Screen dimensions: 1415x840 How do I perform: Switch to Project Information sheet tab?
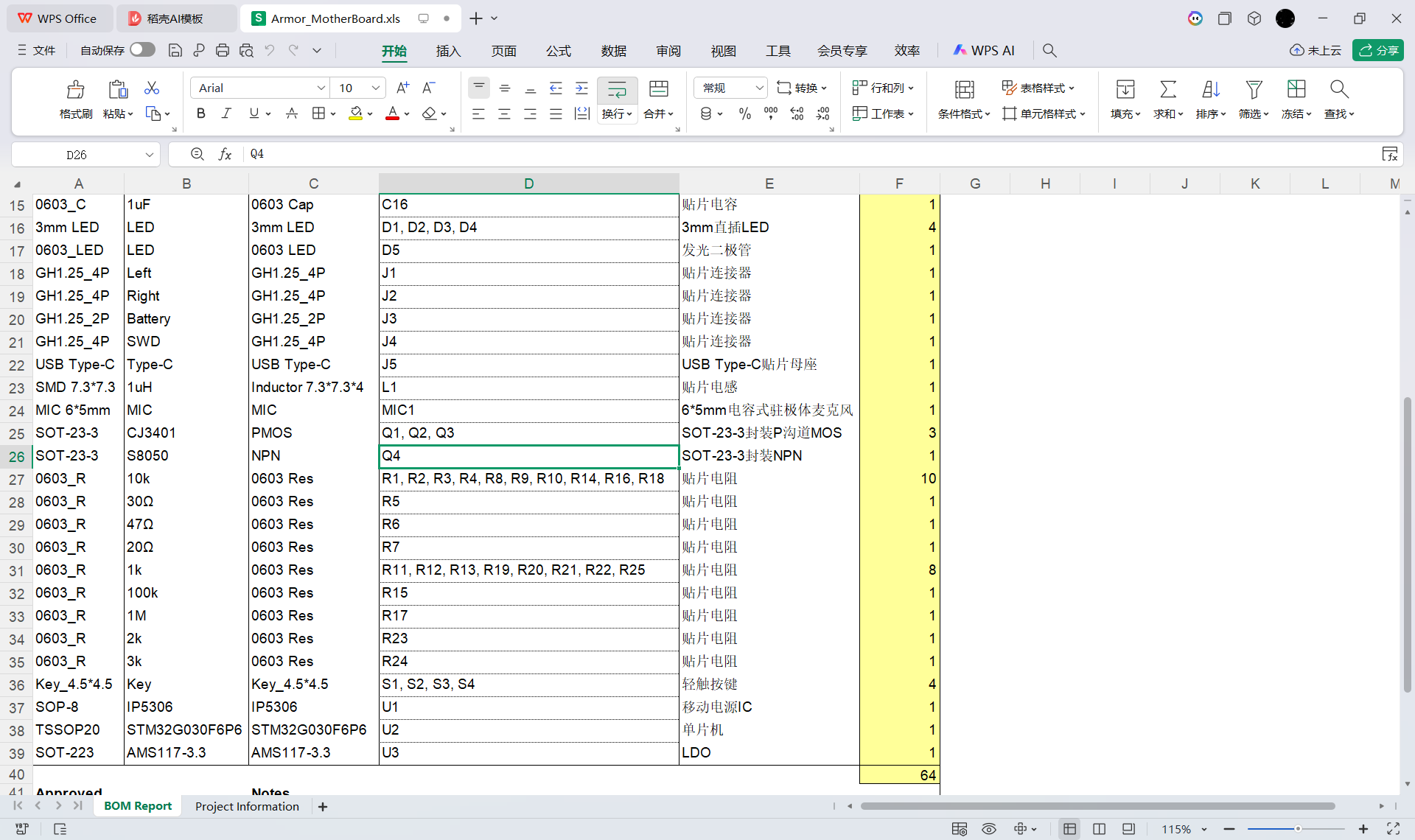[247, 806]
